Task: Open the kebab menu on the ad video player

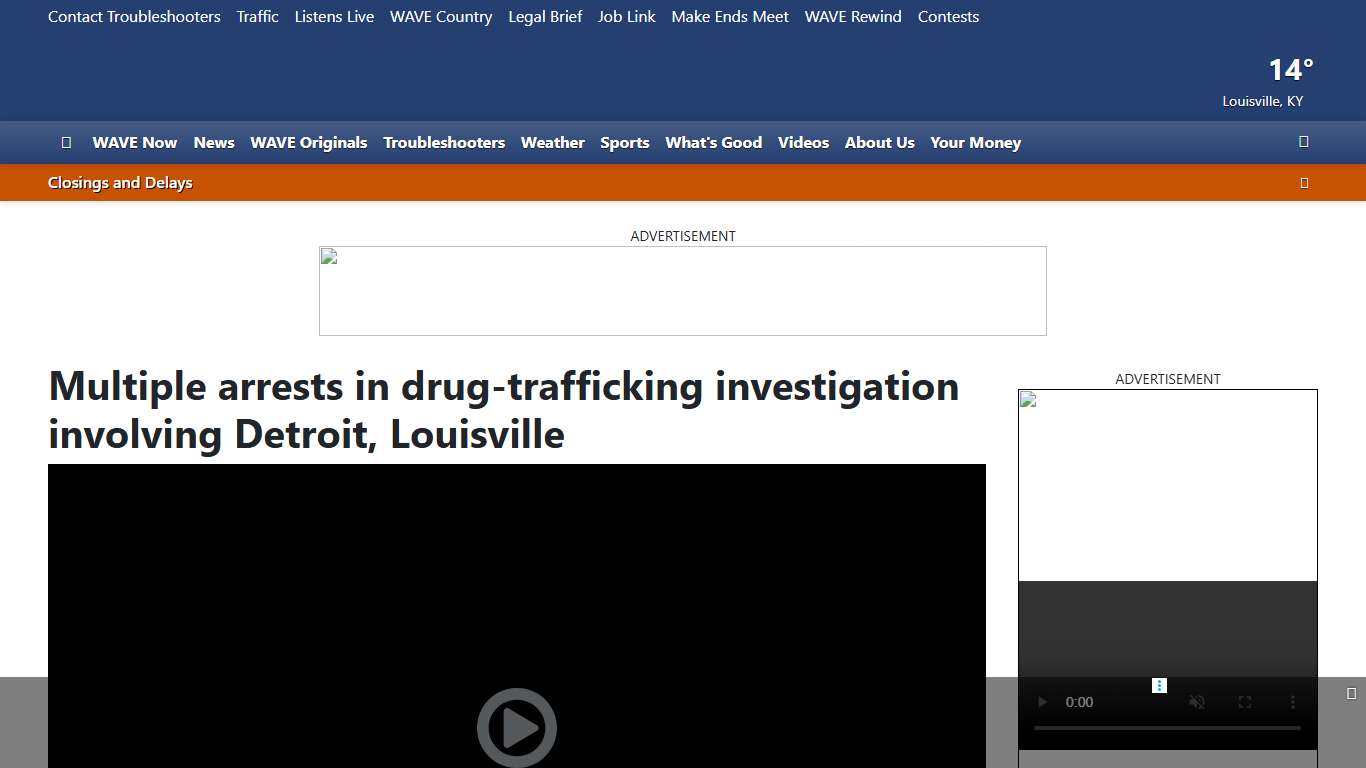Action: pyautogui.click(x=1291, y=702)
